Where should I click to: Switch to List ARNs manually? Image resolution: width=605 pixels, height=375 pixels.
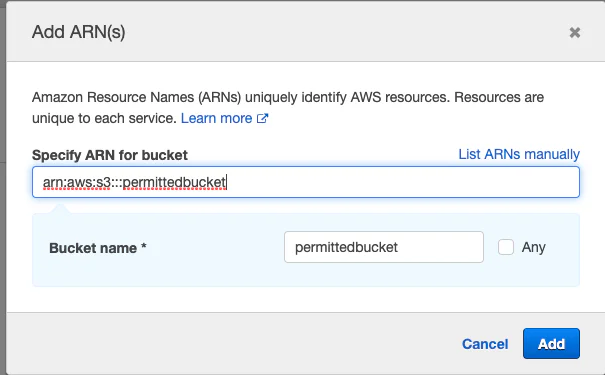click(x=519, y=154)
